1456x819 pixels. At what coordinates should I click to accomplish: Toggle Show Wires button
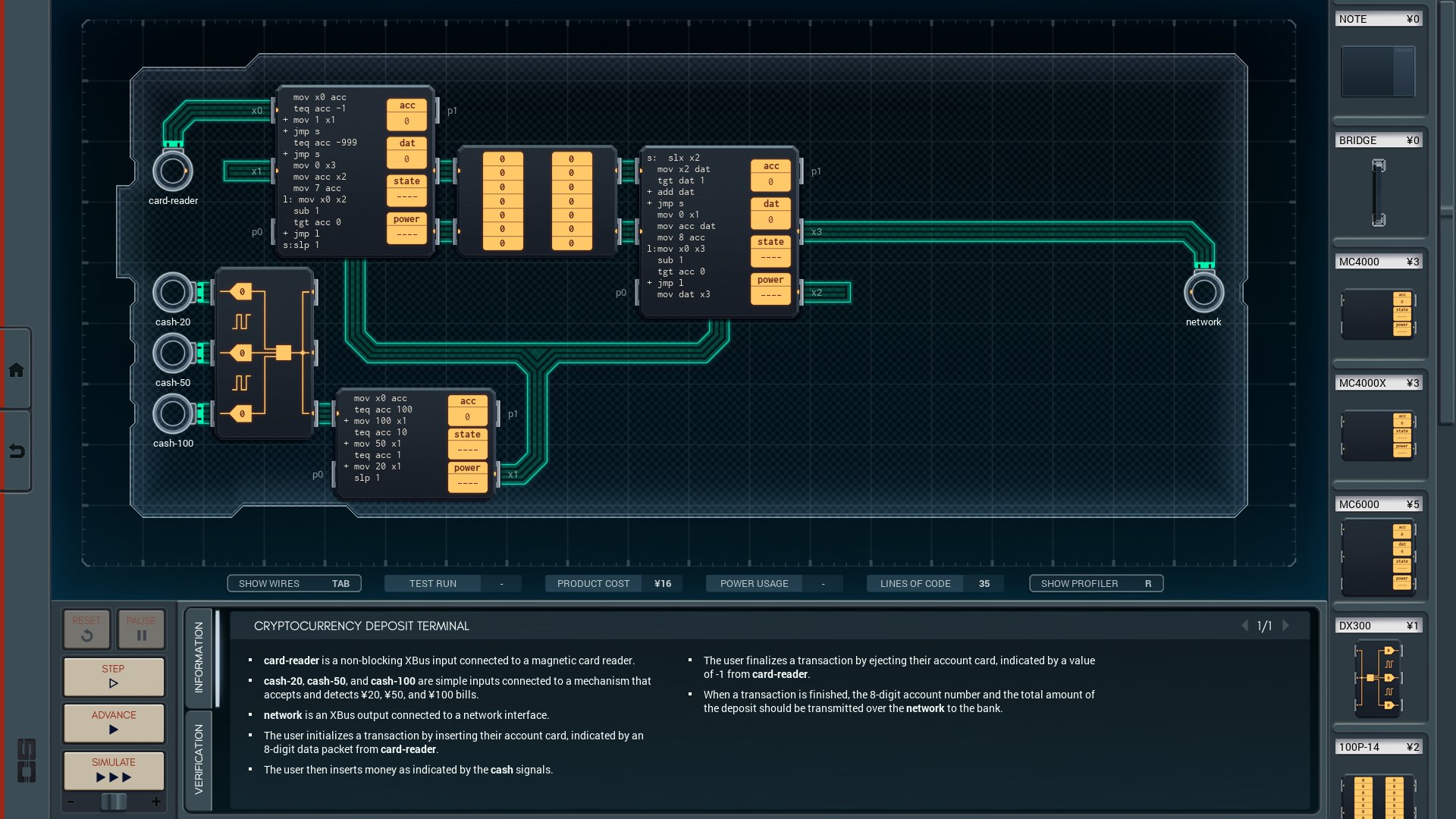click(x=294, y=583)
